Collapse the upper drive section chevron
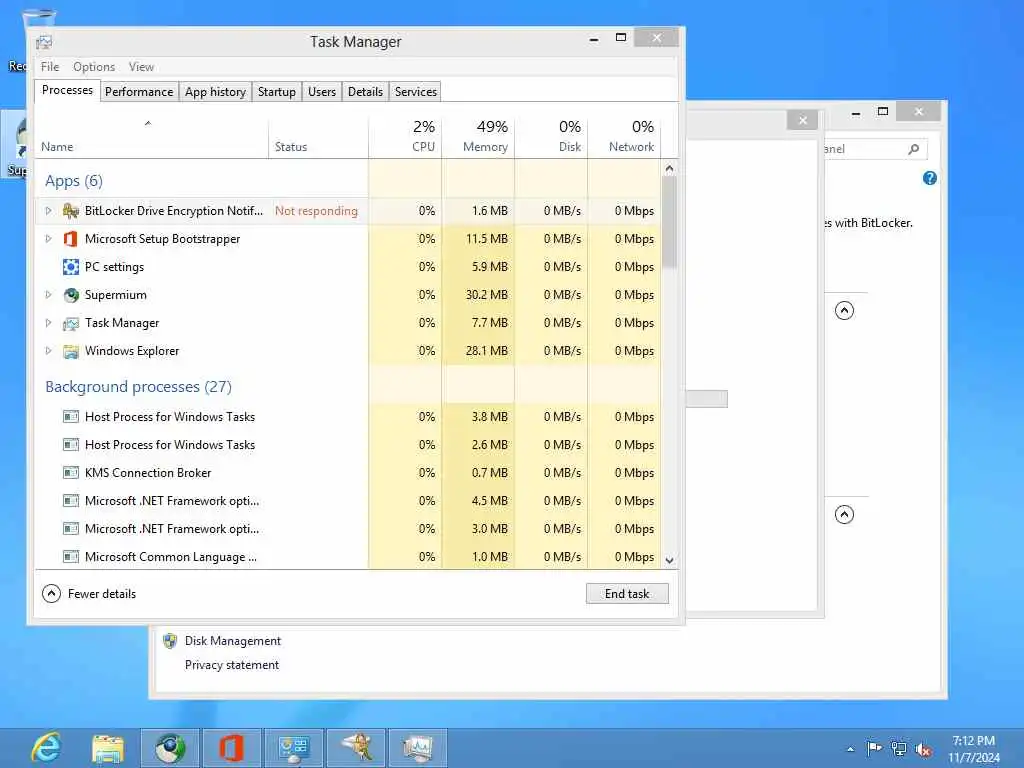 [x=844, y=310]
